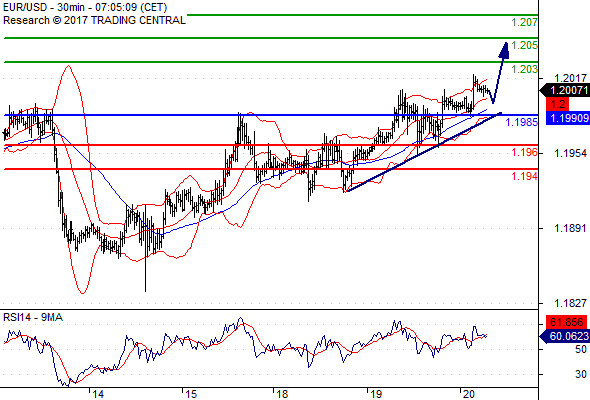Select the 1.203 resistance level label

click(524, 69)
